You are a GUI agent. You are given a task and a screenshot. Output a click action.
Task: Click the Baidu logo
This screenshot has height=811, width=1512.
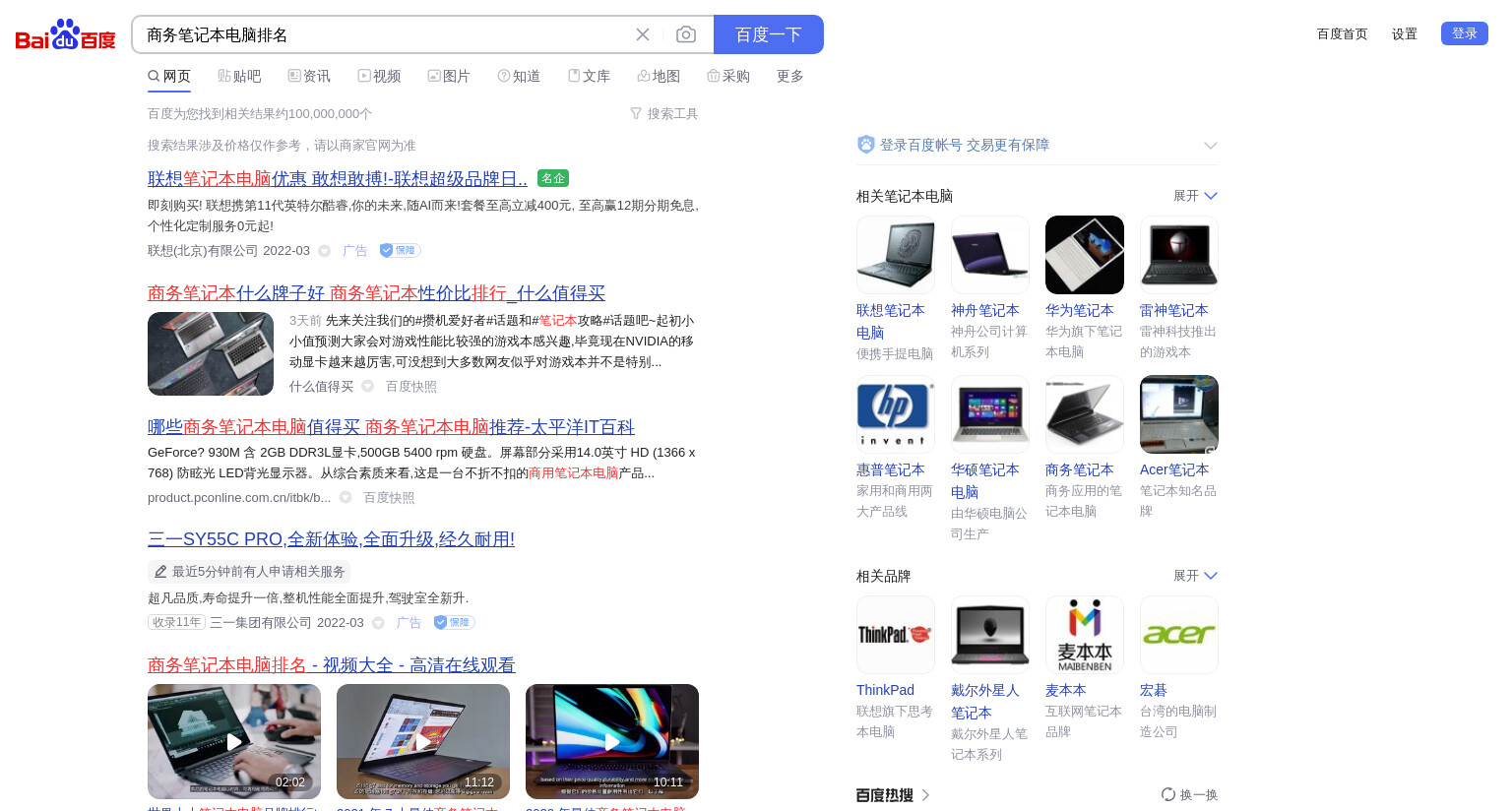click(66, 34)
